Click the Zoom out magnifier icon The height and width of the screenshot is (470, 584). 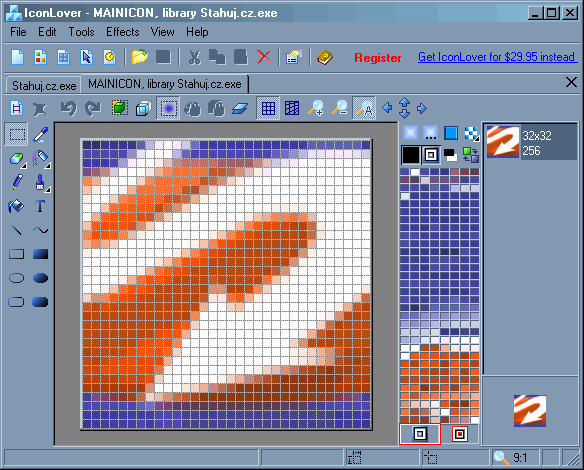[x=340, y=108]
